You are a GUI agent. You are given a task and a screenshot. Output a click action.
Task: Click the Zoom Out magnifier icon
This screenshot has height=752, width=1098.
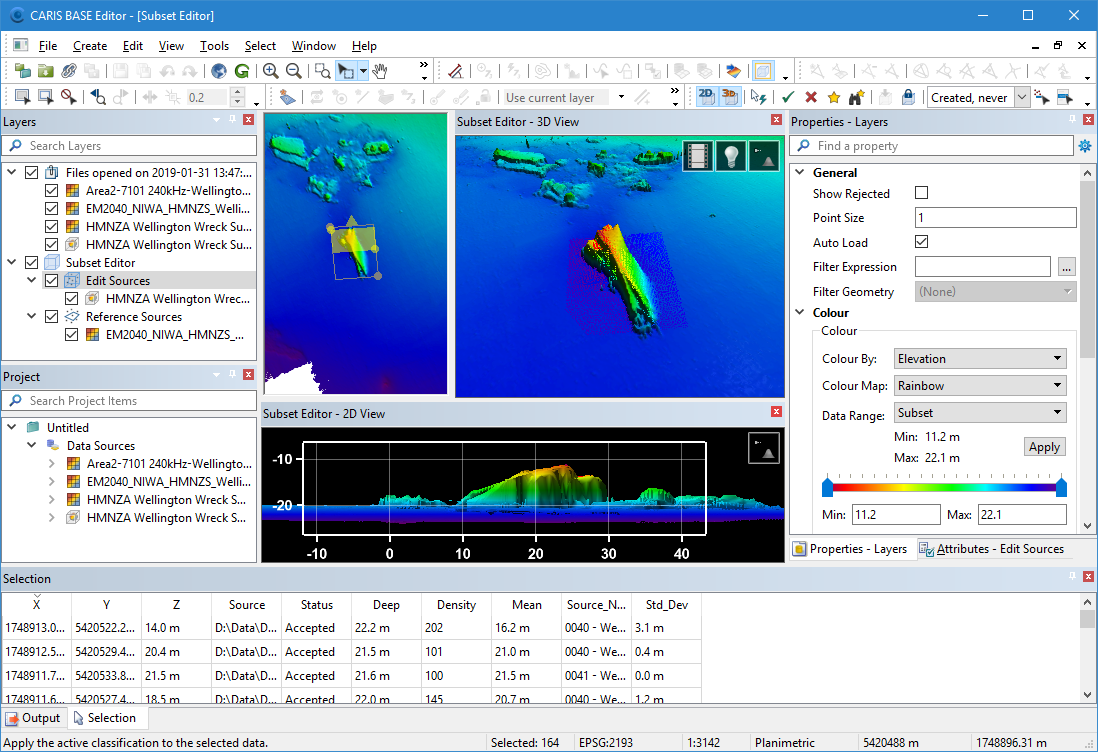293,71
